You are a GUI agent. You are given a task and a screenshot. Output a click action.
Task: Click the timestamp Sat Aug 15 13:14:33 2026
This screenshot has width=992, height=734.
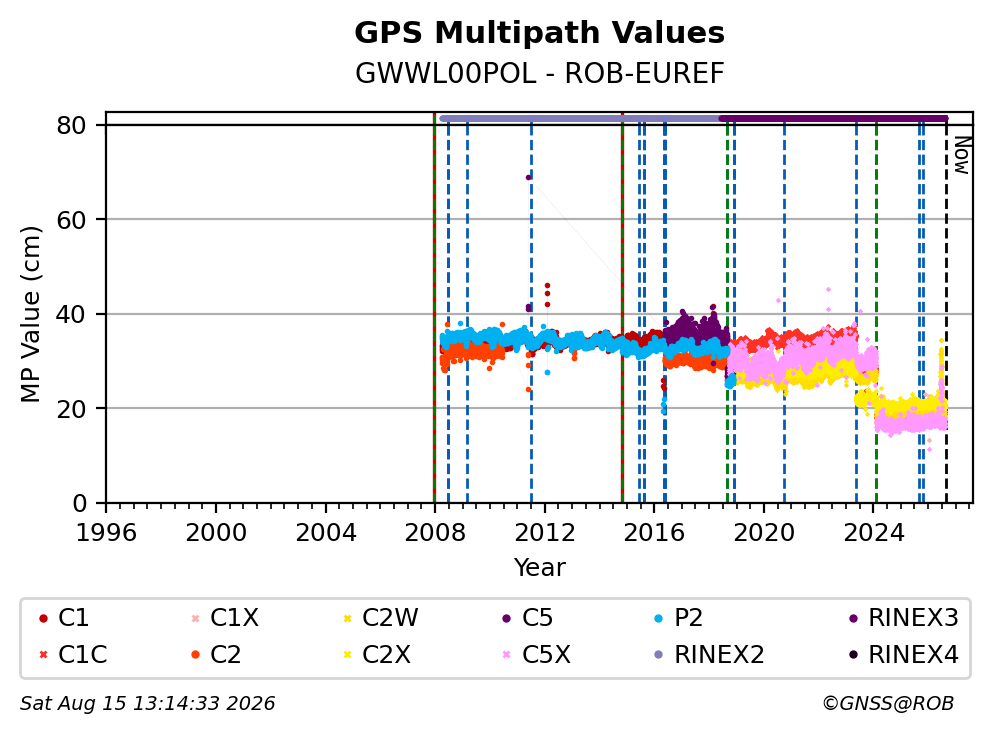click(x=147, y=704)
